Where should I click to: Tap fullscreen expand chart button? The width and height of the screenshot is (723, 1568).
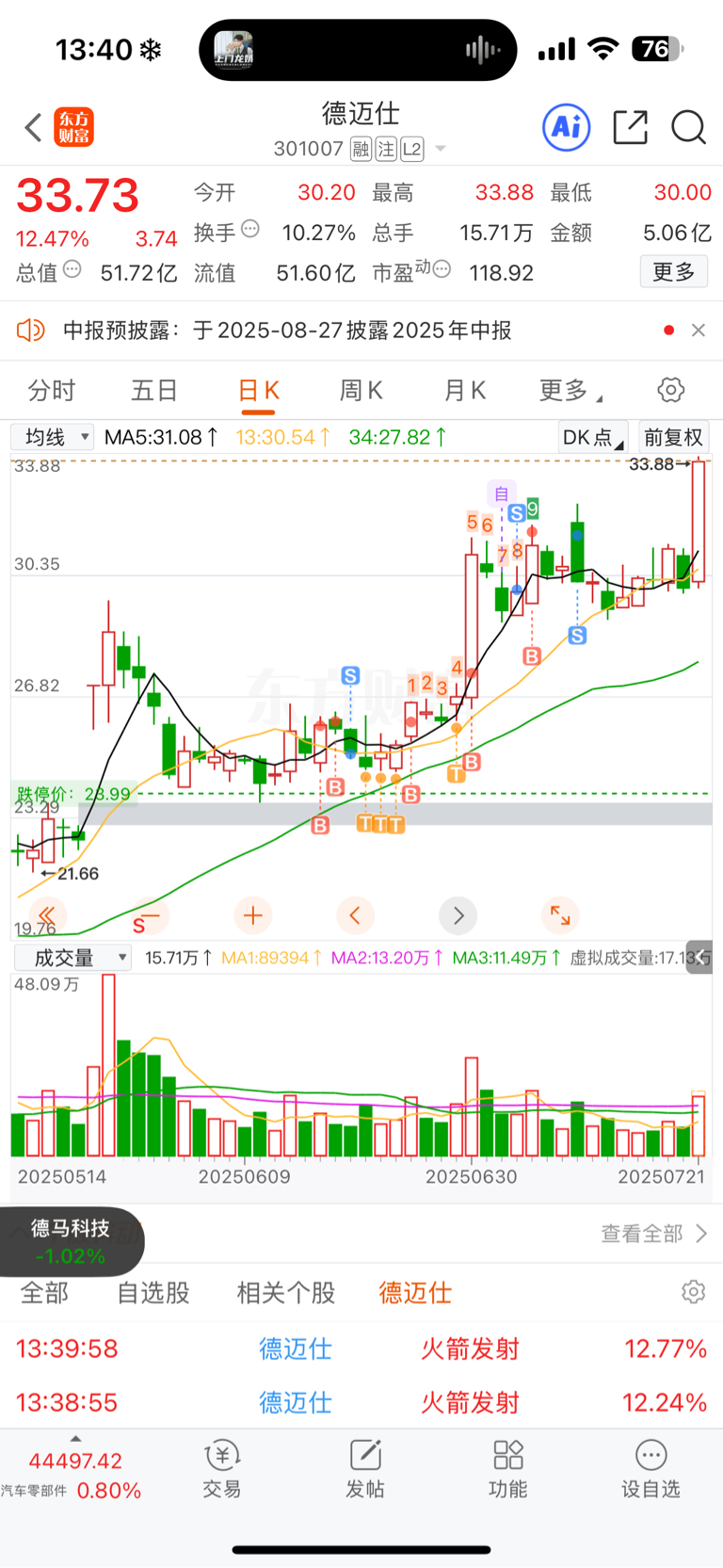coord(560,914)
